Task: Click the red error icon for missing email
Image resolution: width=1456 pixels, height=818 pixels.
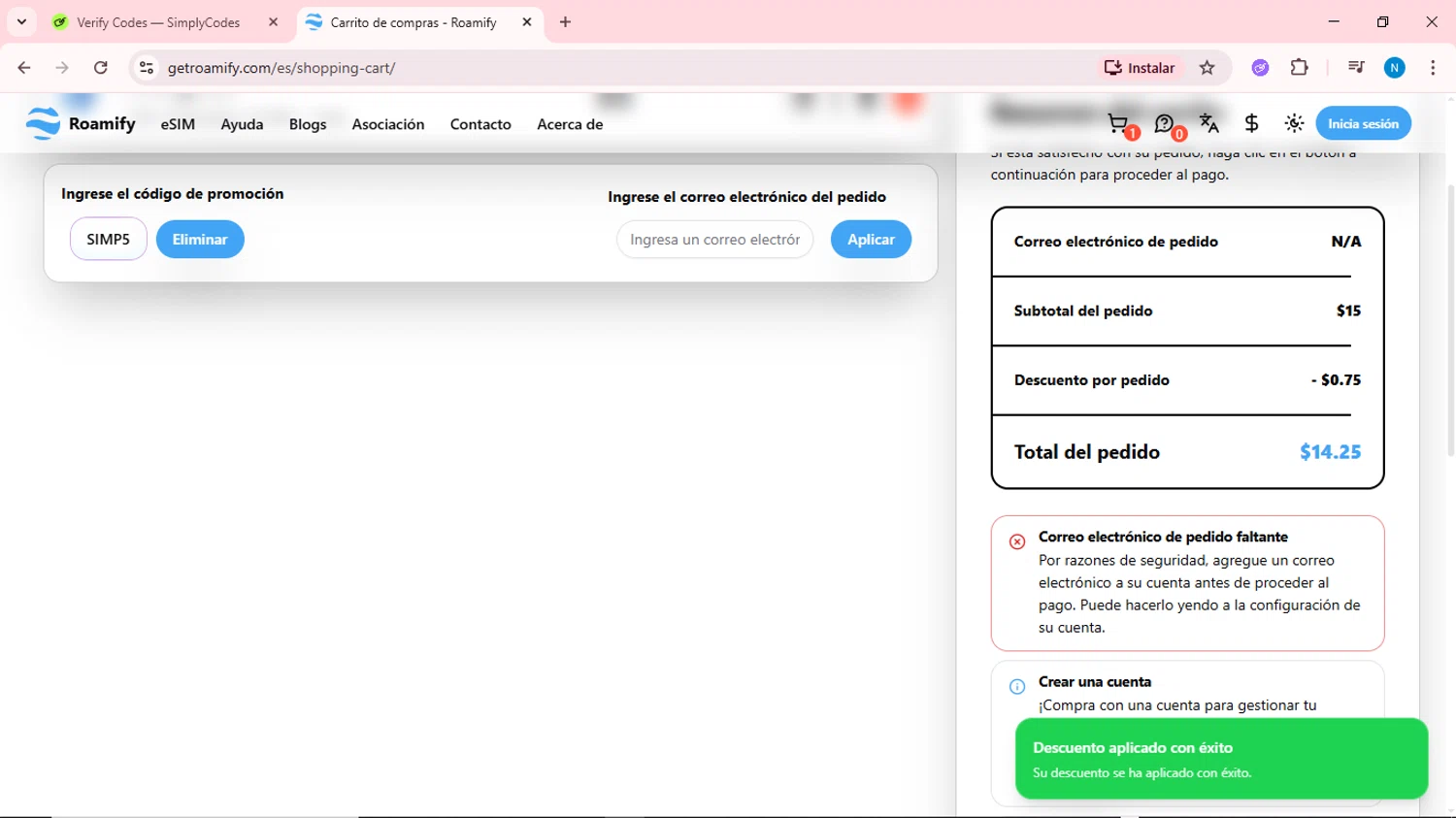Action: click(x=1017, y=541)
